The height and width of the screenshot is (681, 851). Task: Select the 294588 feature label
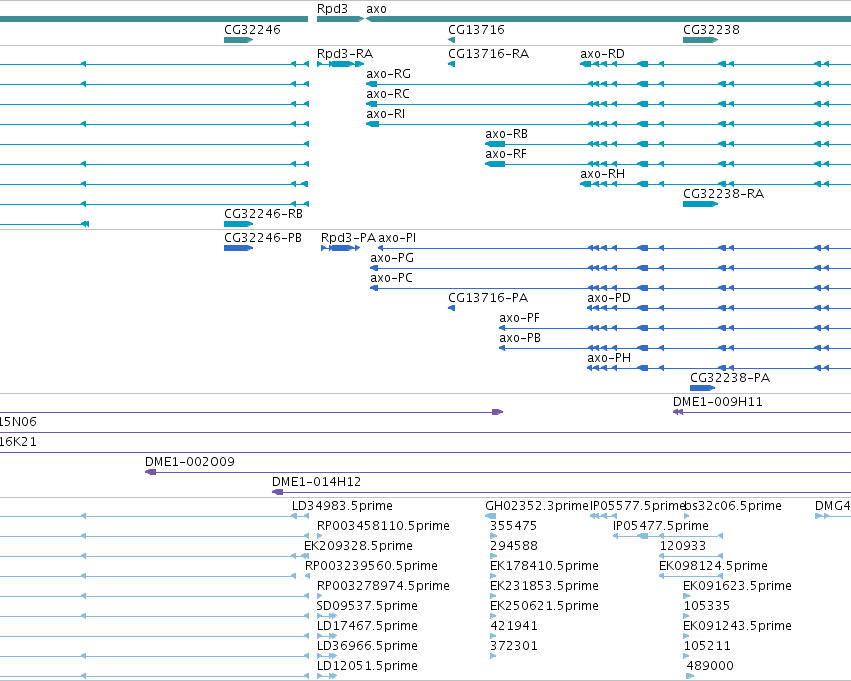pyautogui.click(x=513, y=546)
